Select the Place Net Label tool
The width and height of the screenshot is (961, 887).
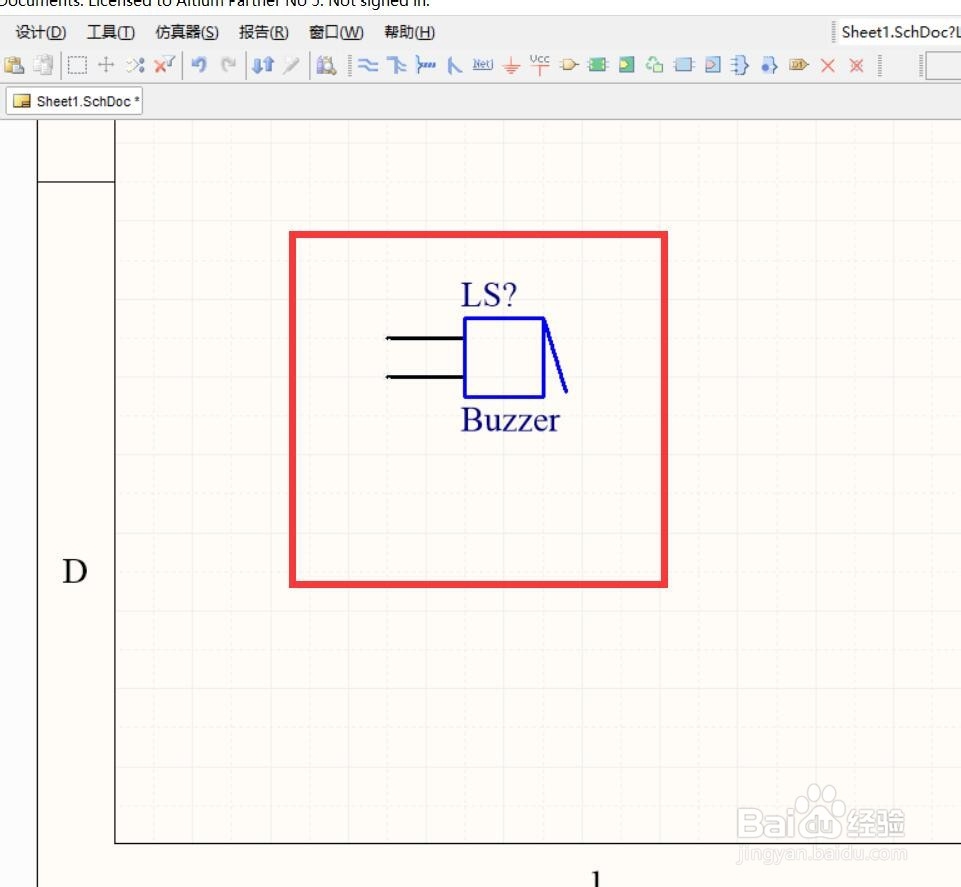click(483, 64)
